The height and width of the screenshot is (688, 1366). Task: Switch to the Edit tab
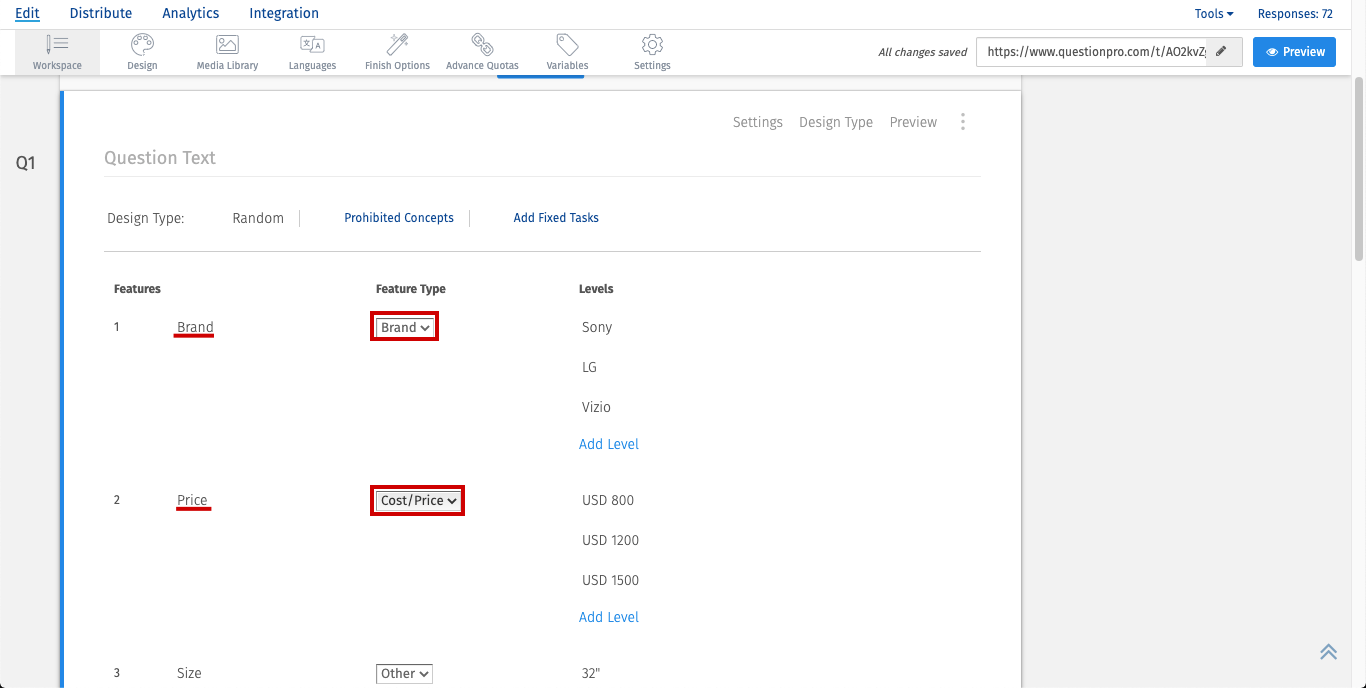(x=27, y=13)
